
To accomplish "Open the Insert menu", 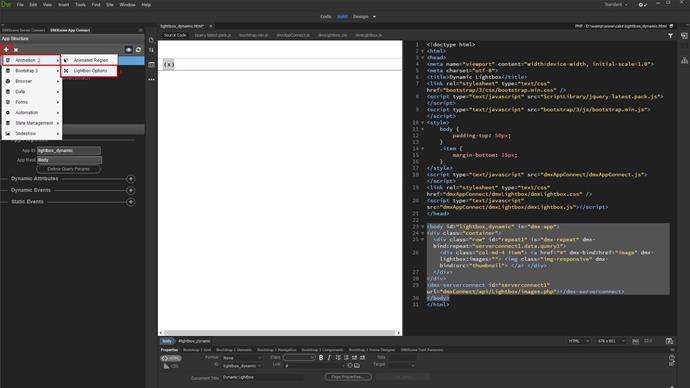I will click(x=63, y=5).
